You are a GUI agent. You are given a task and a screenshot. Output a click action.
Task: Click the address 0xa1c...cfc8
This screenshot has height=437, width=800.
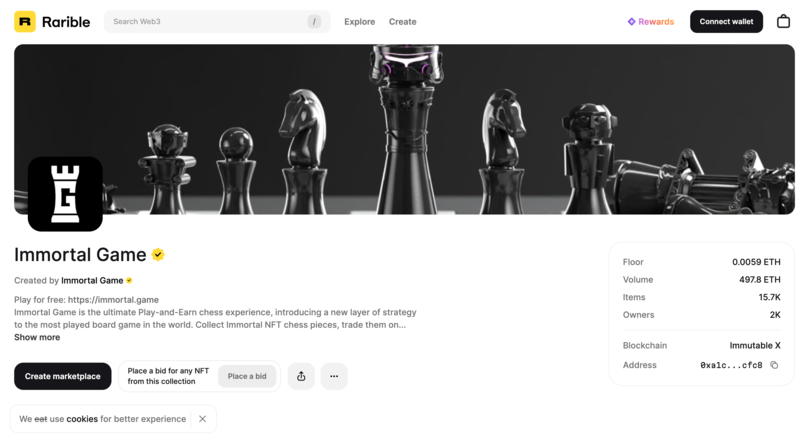pyautogui.click(x=731, y=365)
